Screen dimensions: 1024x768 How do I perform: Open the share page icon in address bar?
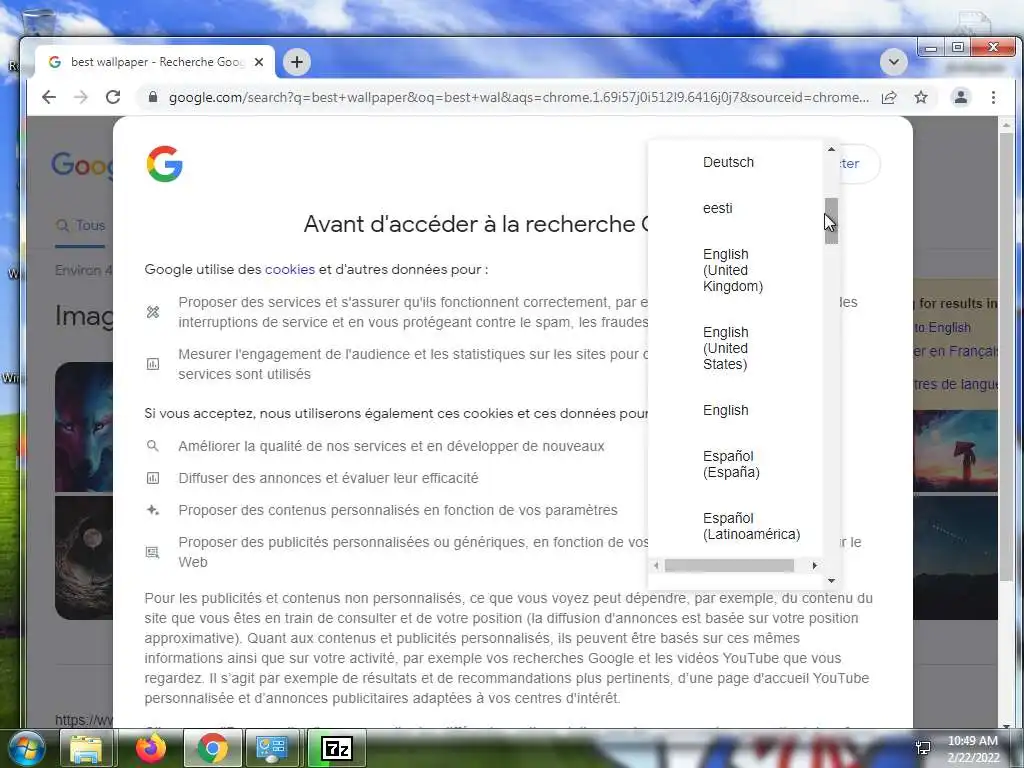[x=889, y=97]
